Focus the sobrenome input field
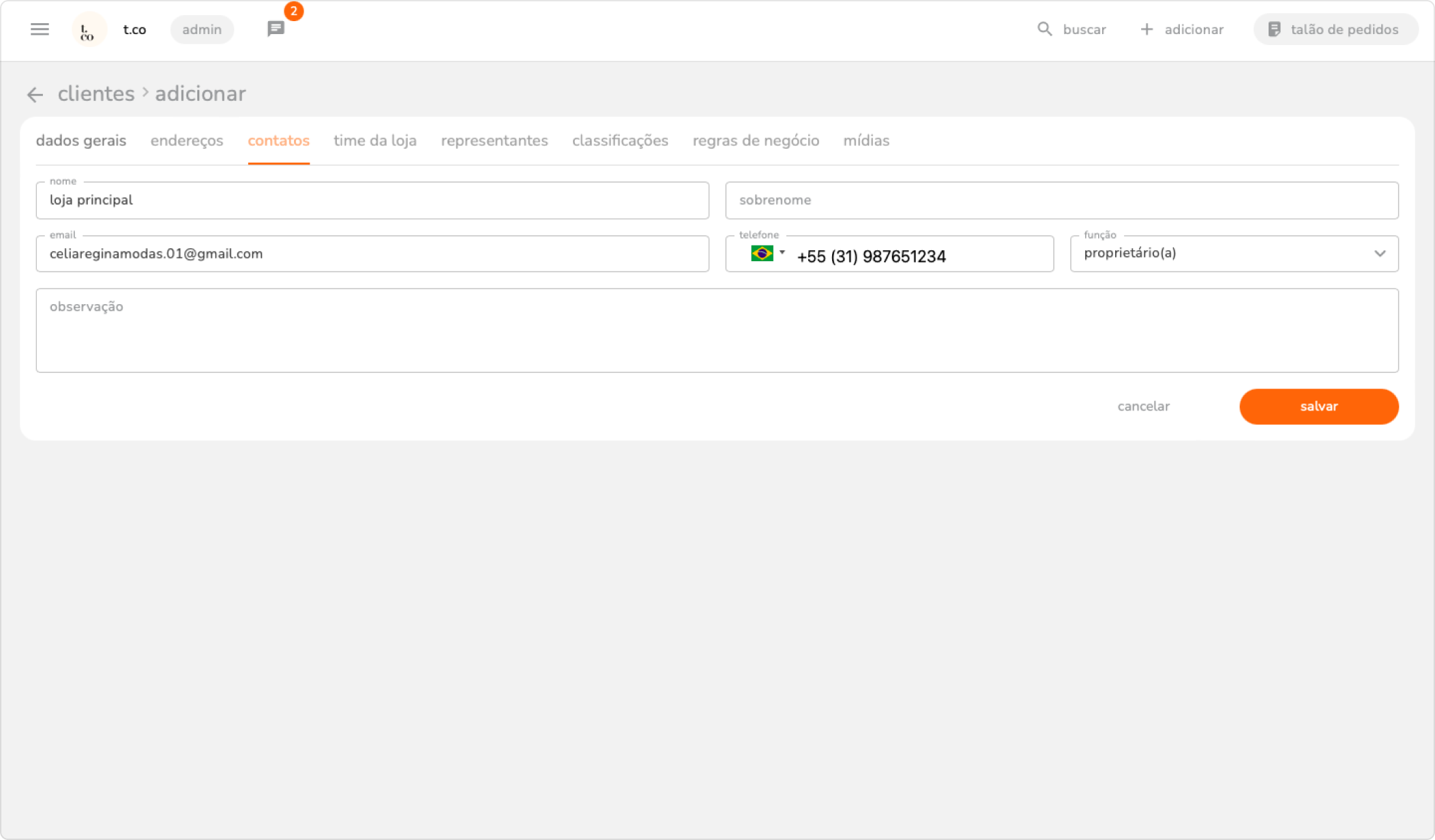Viewport: 1435px width, 840px height. pyautogui.click(x=1061, y=200)
